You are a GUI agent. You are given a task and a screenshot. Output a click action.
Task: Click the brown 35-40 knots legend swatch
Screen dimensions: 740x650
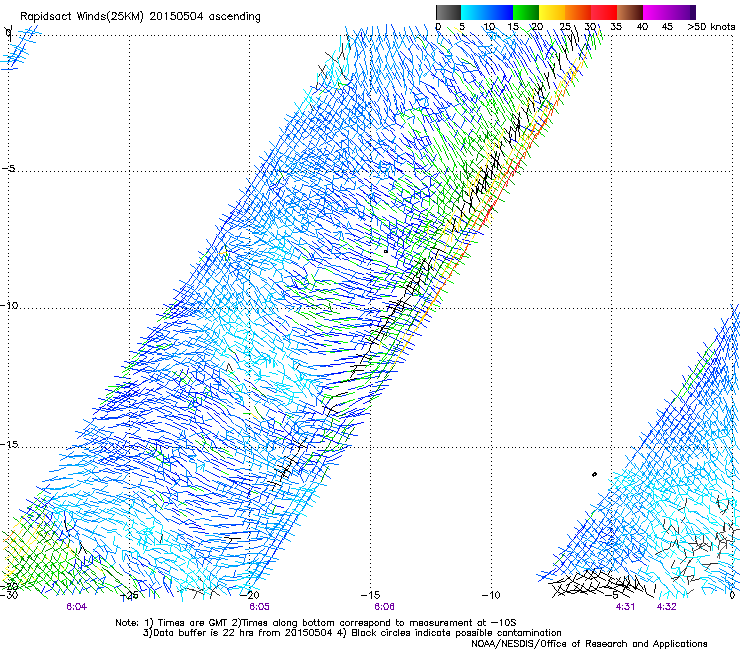pos(630,12)
